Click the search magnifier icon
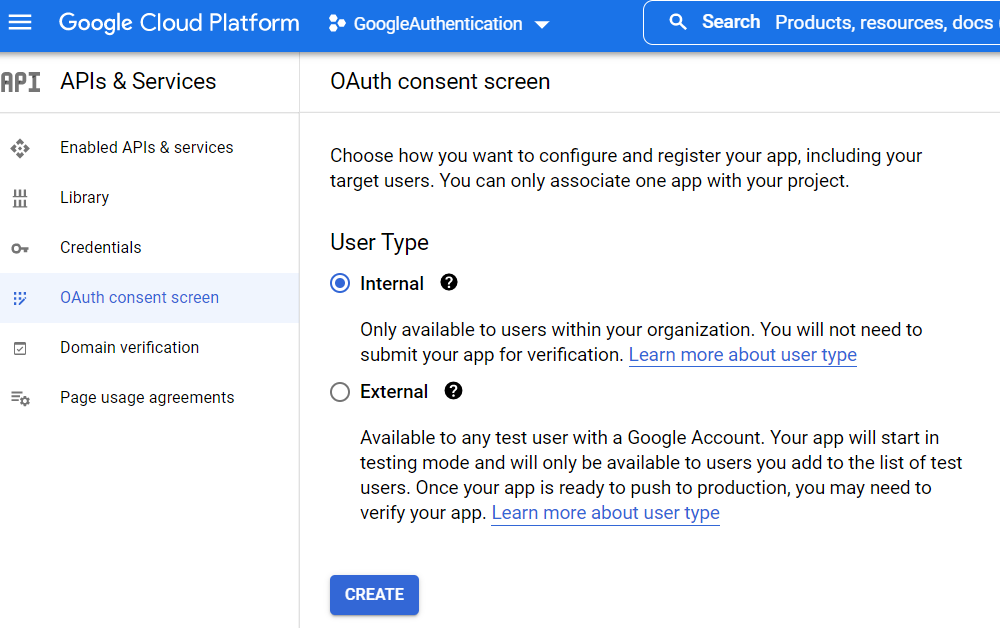This screenshot has width=1000, height=628. [677, 22]
